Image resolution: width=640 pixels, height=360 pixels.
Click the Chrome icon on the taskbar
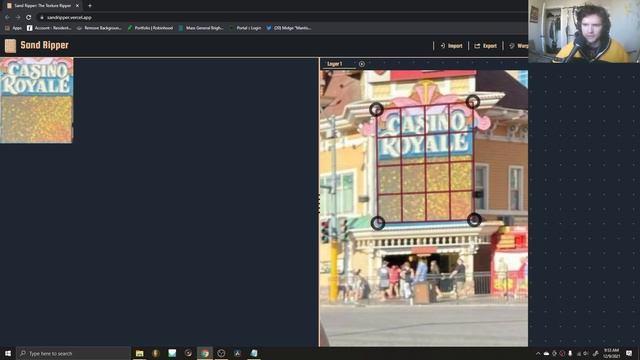point(204,353)
